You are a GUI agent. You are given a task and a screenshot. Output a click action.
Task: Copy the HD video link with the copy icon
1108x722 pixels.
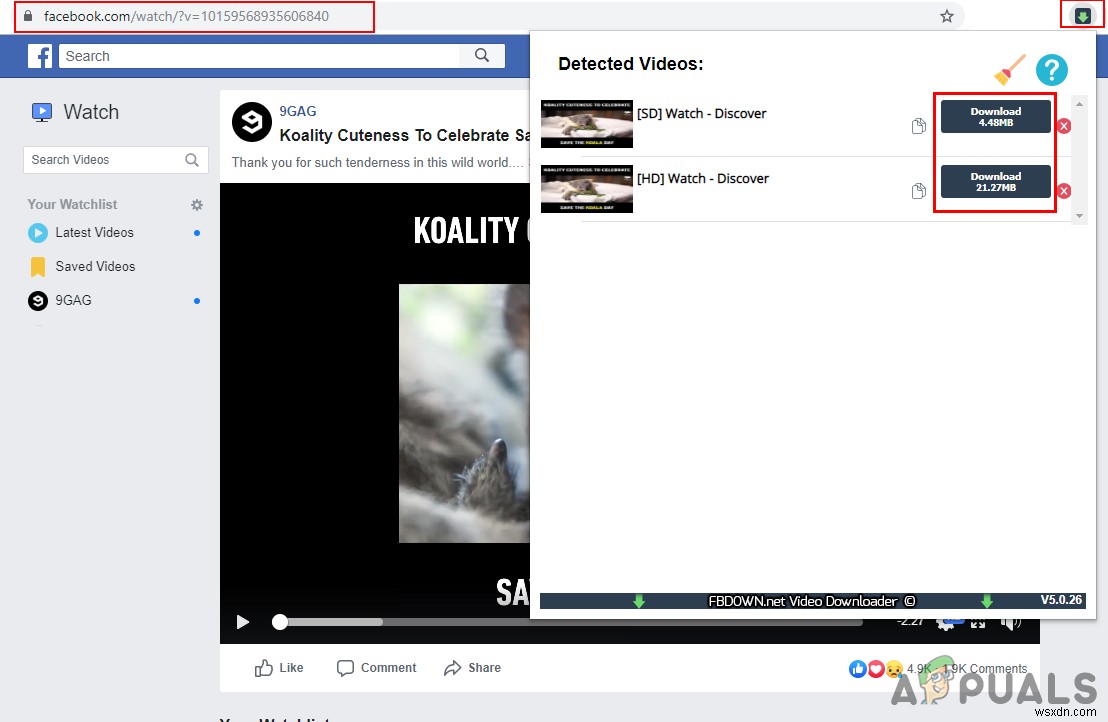918,191
